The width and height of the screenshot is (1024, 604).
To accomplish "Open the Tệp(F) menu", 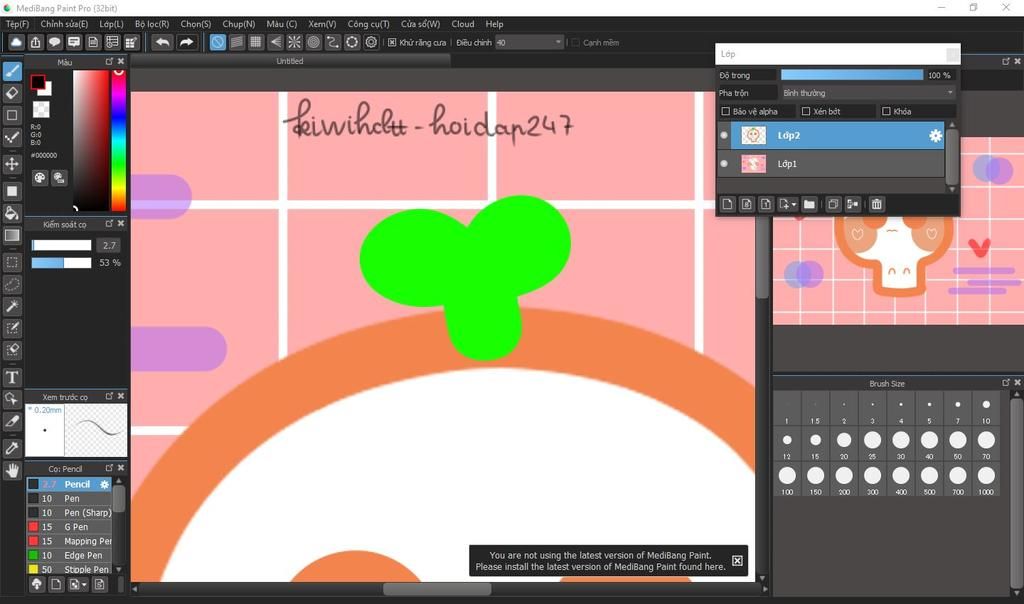I will (x=17, y=24).
